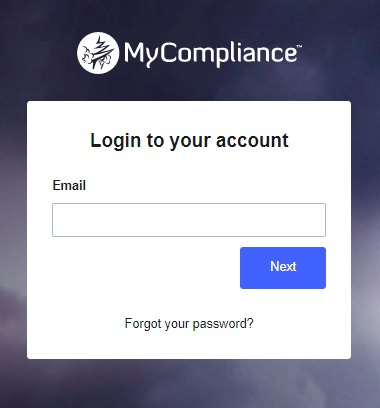This screenshot has height=408, width=380.
Task: Click the MyCompliance wordmark text
Action: [213, 53]
